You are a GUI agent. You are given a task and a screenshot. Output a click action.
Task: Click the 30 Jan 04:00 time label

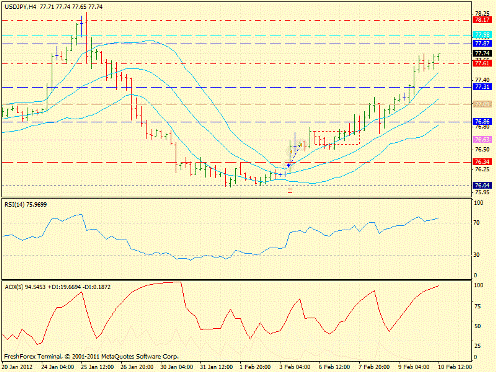tap(177, 367)
